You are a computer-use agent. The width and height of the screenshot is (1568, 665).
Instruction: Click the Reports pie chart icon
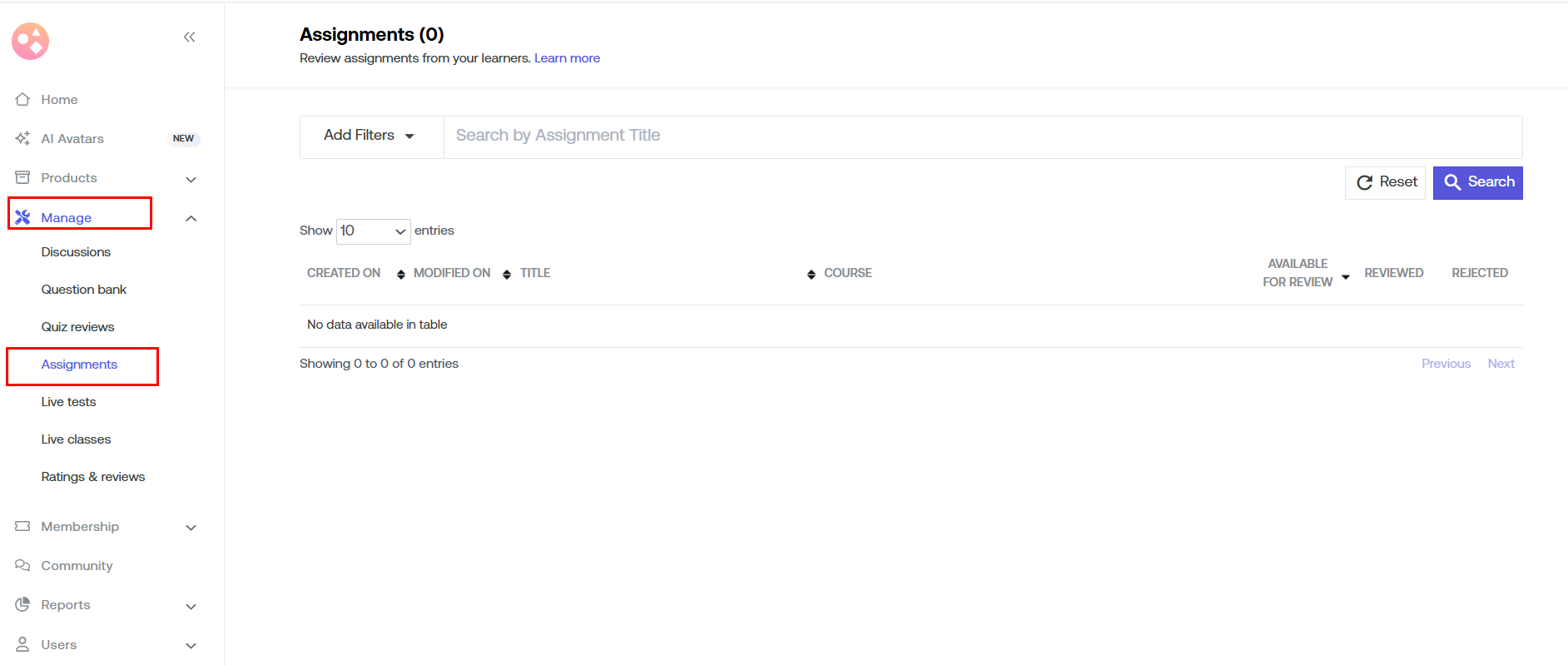click(22, 604)
